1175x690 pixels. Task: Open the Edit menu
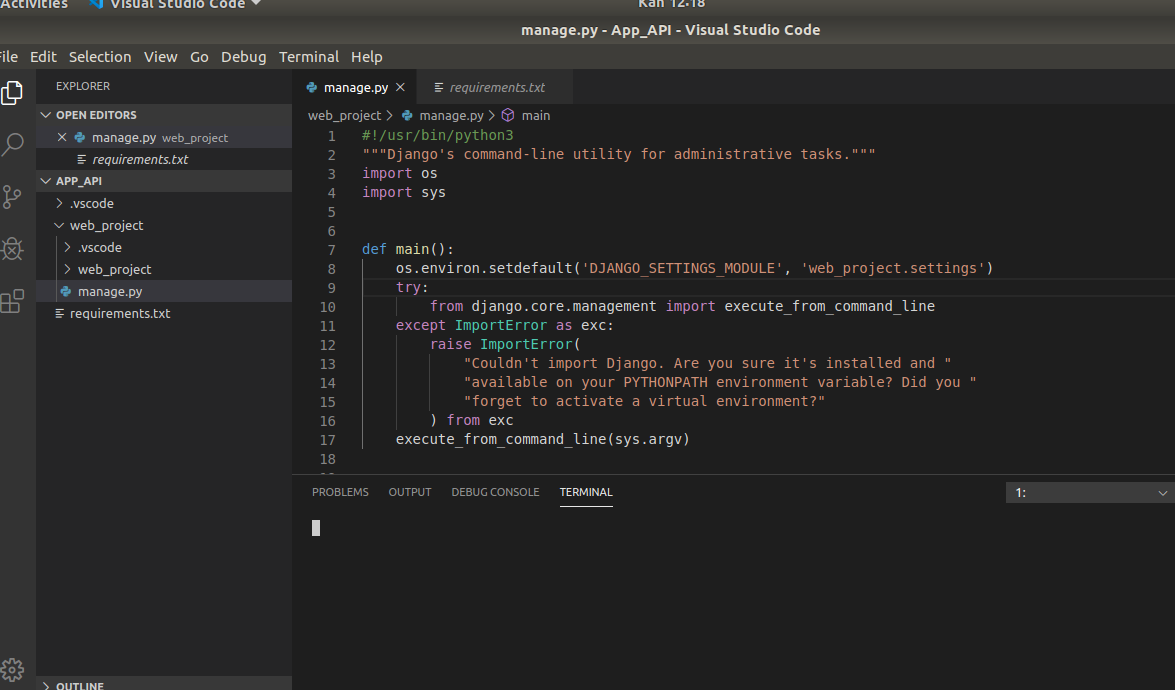(43, 57)
